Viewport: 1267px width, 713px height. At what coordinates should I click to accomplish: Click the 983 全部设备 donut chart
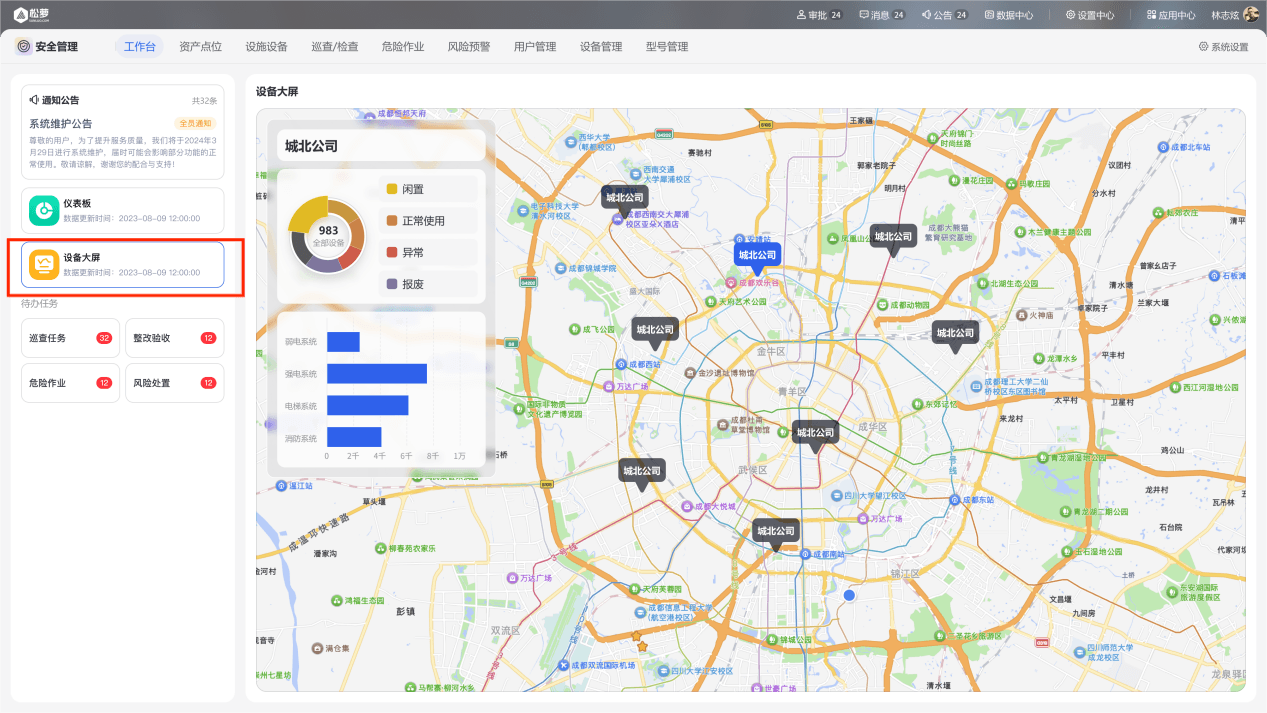point(327,236)
